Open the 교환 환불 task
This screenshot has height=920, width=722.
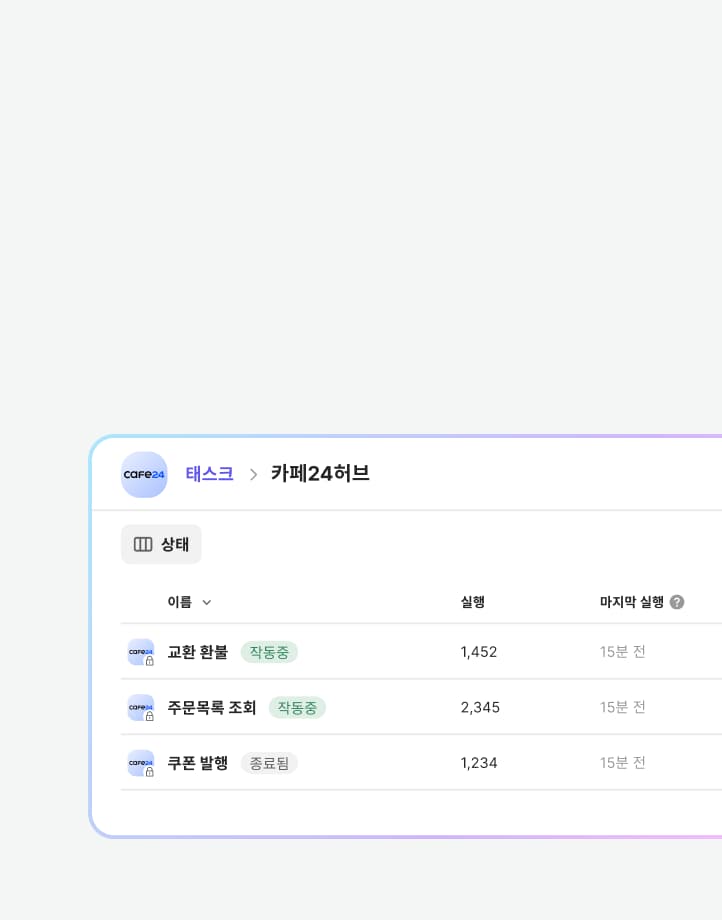pos(196,651)
